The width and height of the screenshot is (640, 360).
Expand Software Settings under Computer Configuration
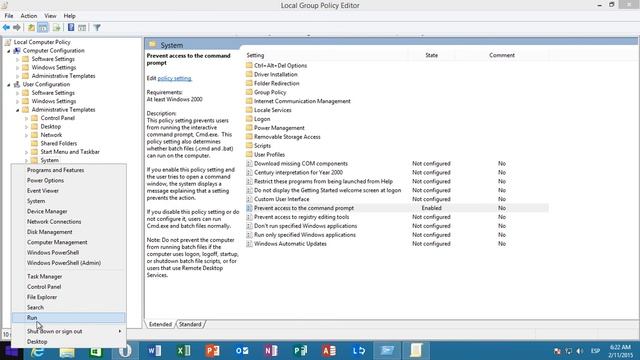coord(18,59)
